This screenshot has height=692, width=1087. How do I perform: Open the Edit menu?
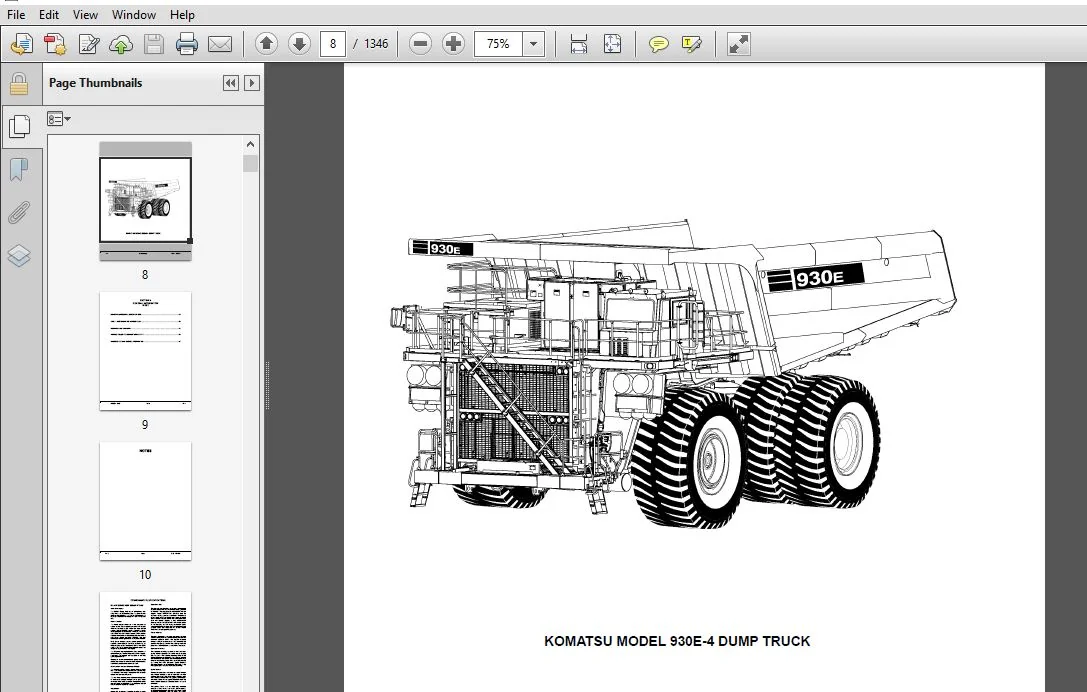49,15
